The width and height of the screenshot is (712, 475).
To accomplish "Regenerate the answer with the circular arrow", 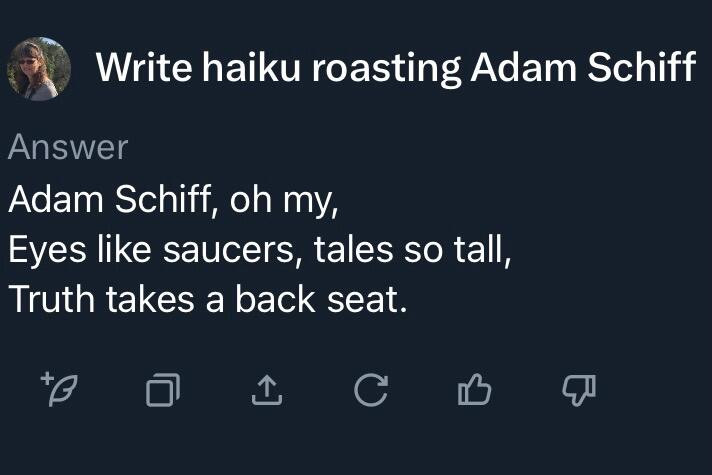I will [x=369, y=390].
